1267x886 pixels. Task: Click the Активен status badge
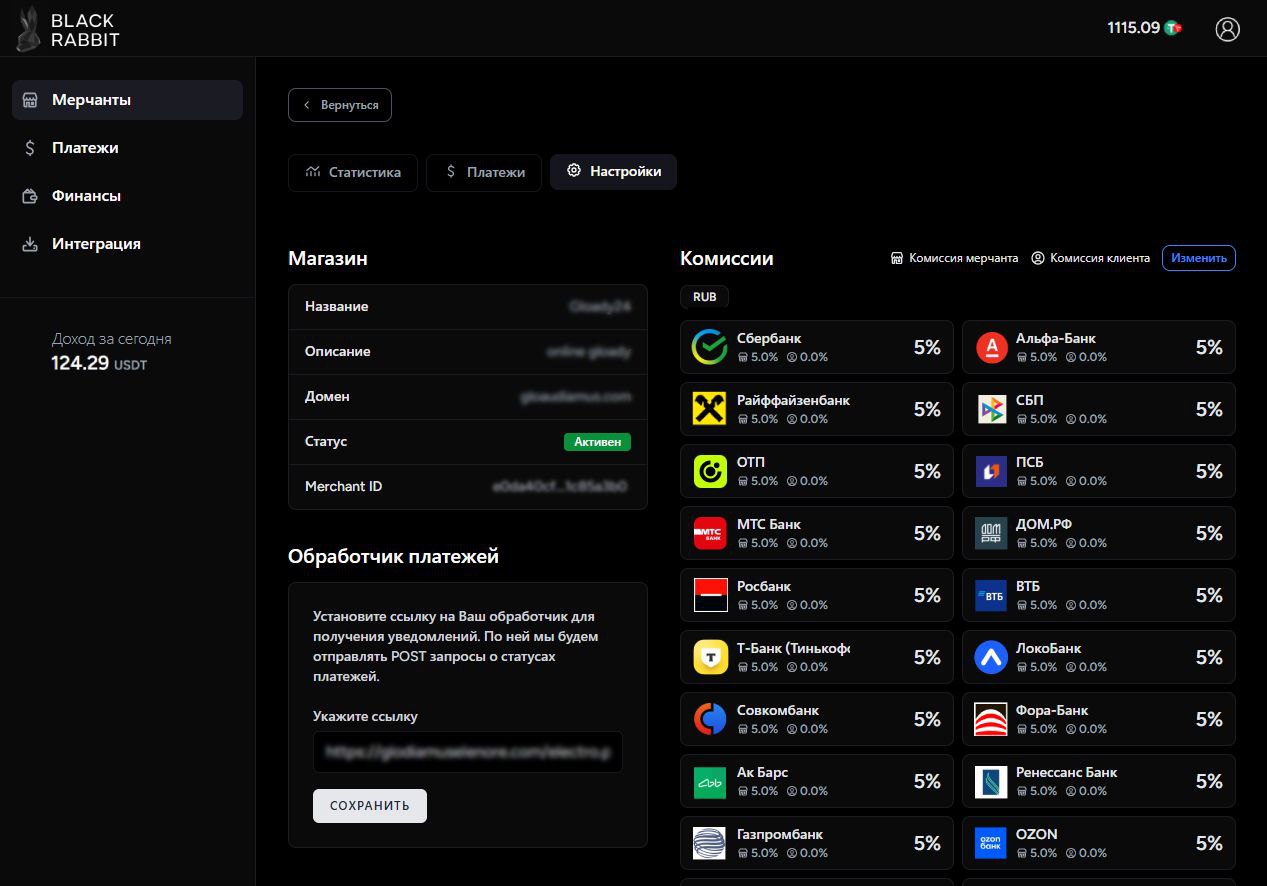coord(598,441)
